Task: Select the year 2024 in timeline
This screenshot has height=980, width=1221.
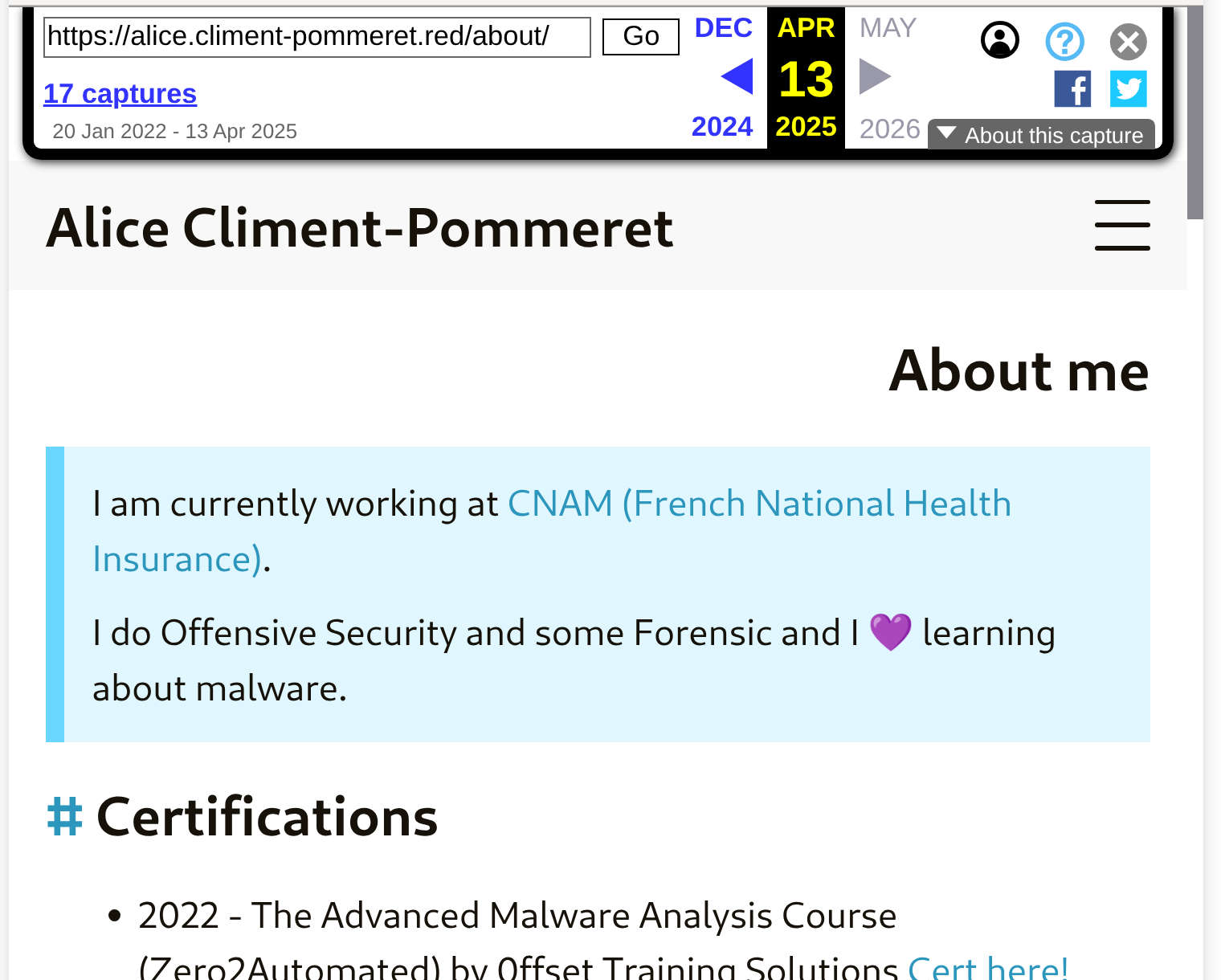Action: [721, 126]
